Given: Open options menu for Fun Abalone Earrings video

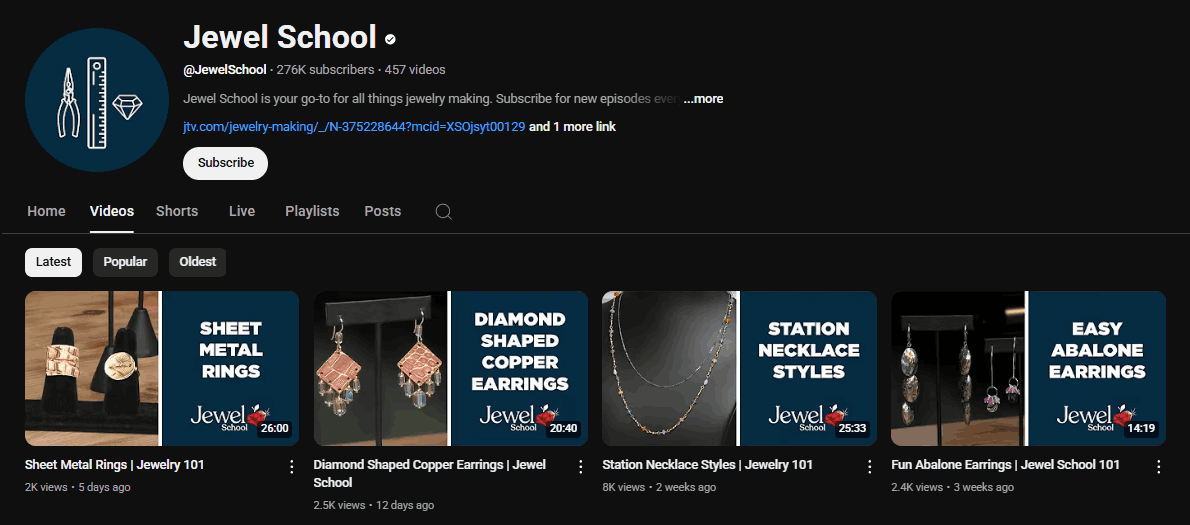Looking at the screenshot, I should pyautogui.click(x=1159, y=467).
